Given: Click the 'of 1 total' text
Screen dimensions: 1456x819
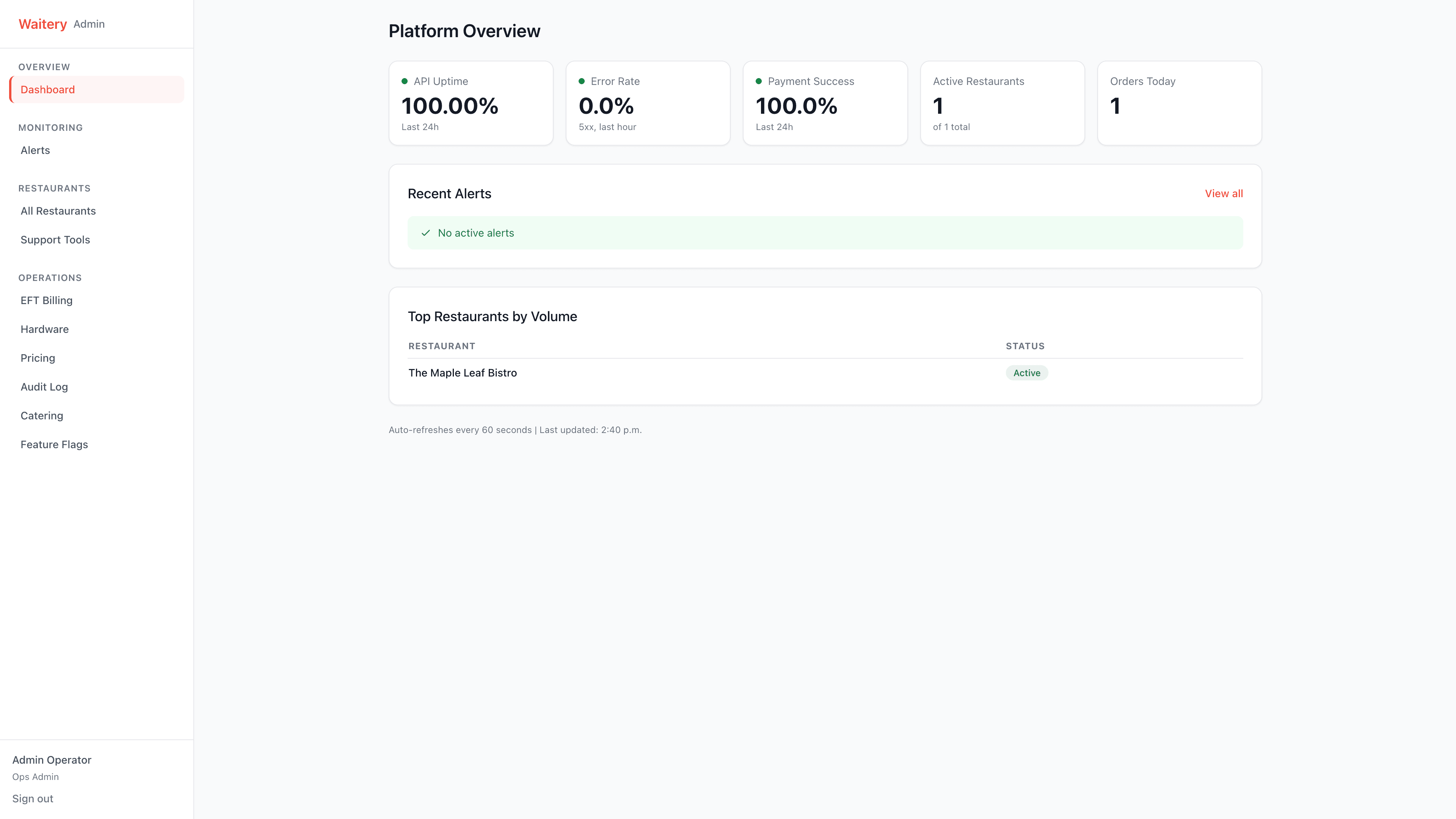Looking at the screenshot, I should click(951, 127).
